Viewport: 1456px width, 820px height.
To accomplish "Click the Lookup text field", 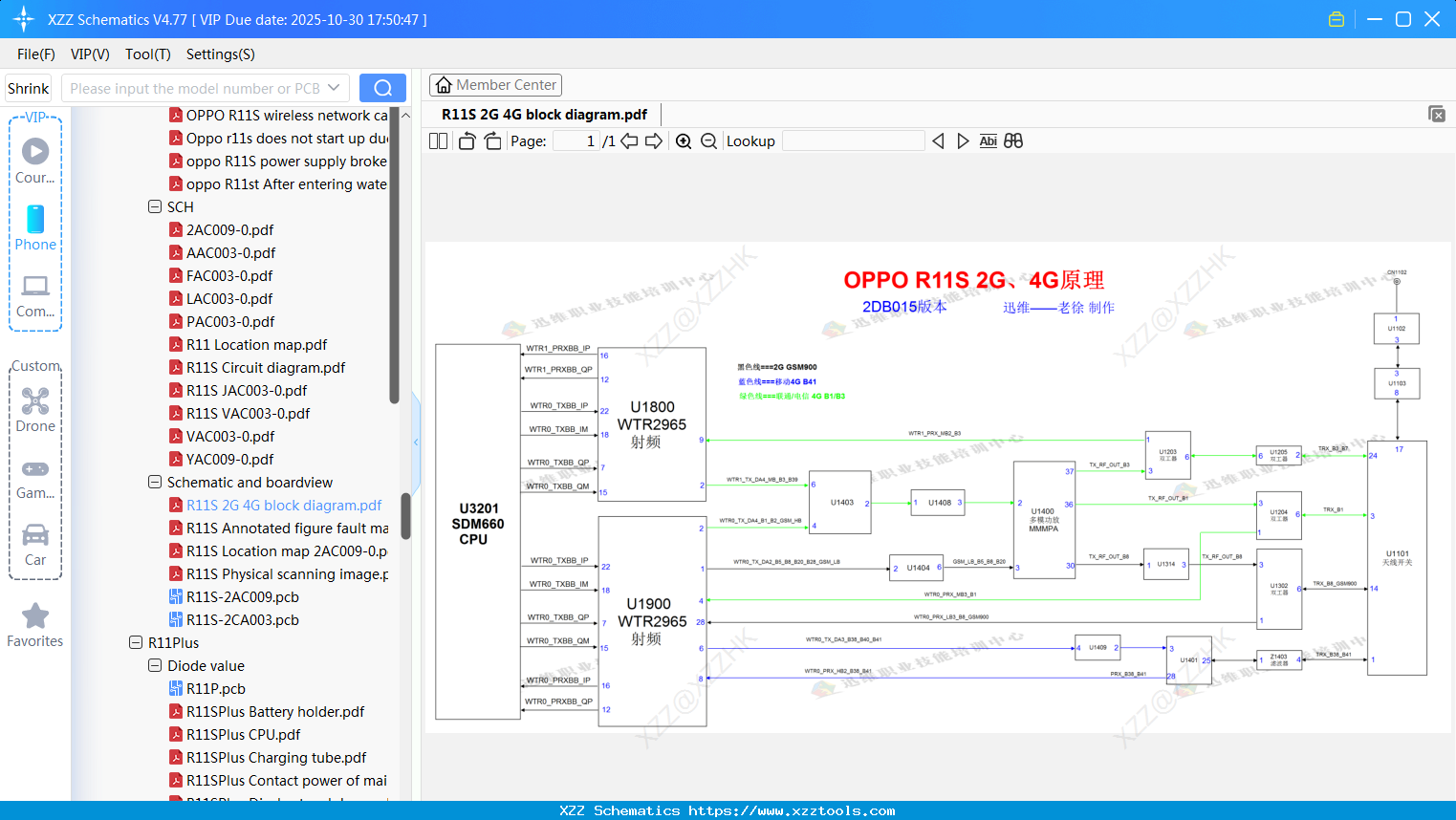I will [853, 141].
